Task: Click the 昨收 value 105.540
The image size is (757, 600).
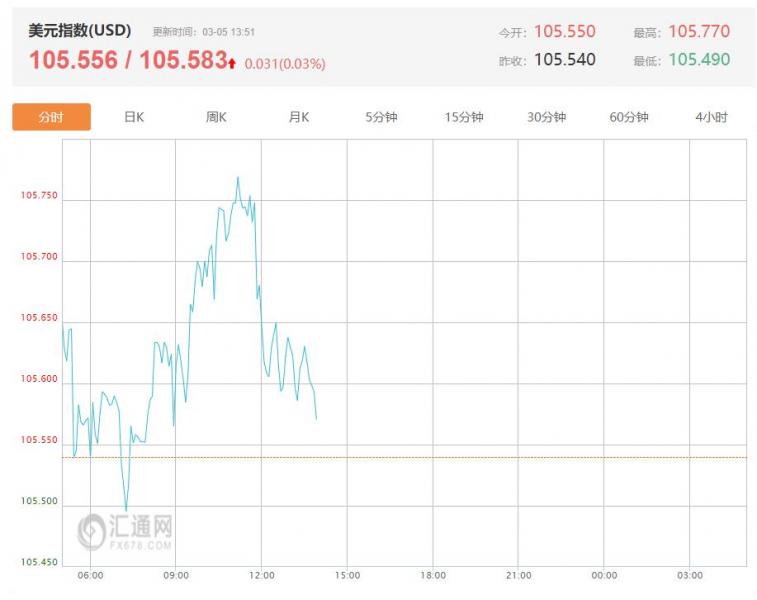Action: [564, 60]
